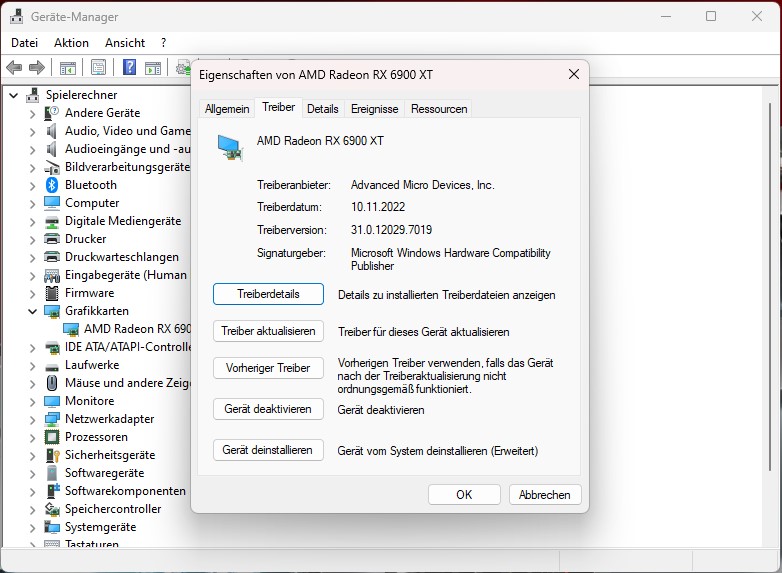Confirm the dialog with OK
This screenshot has height=573, width=782.
(464, 495)
